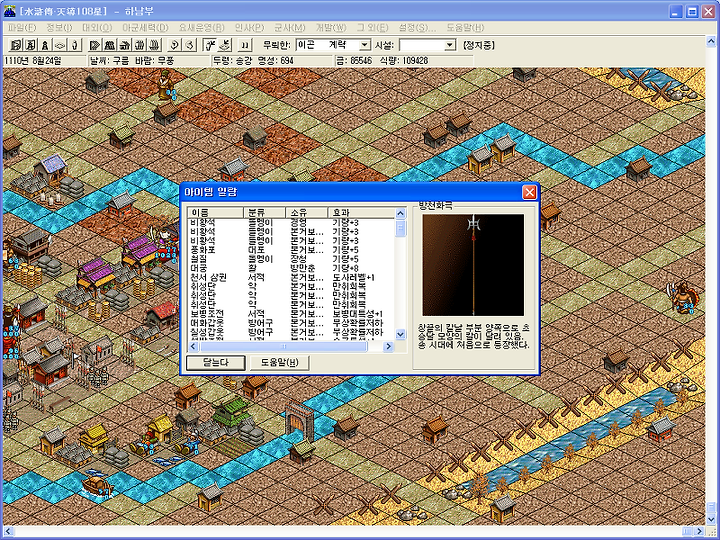Click the boat unit on the river

97,485
